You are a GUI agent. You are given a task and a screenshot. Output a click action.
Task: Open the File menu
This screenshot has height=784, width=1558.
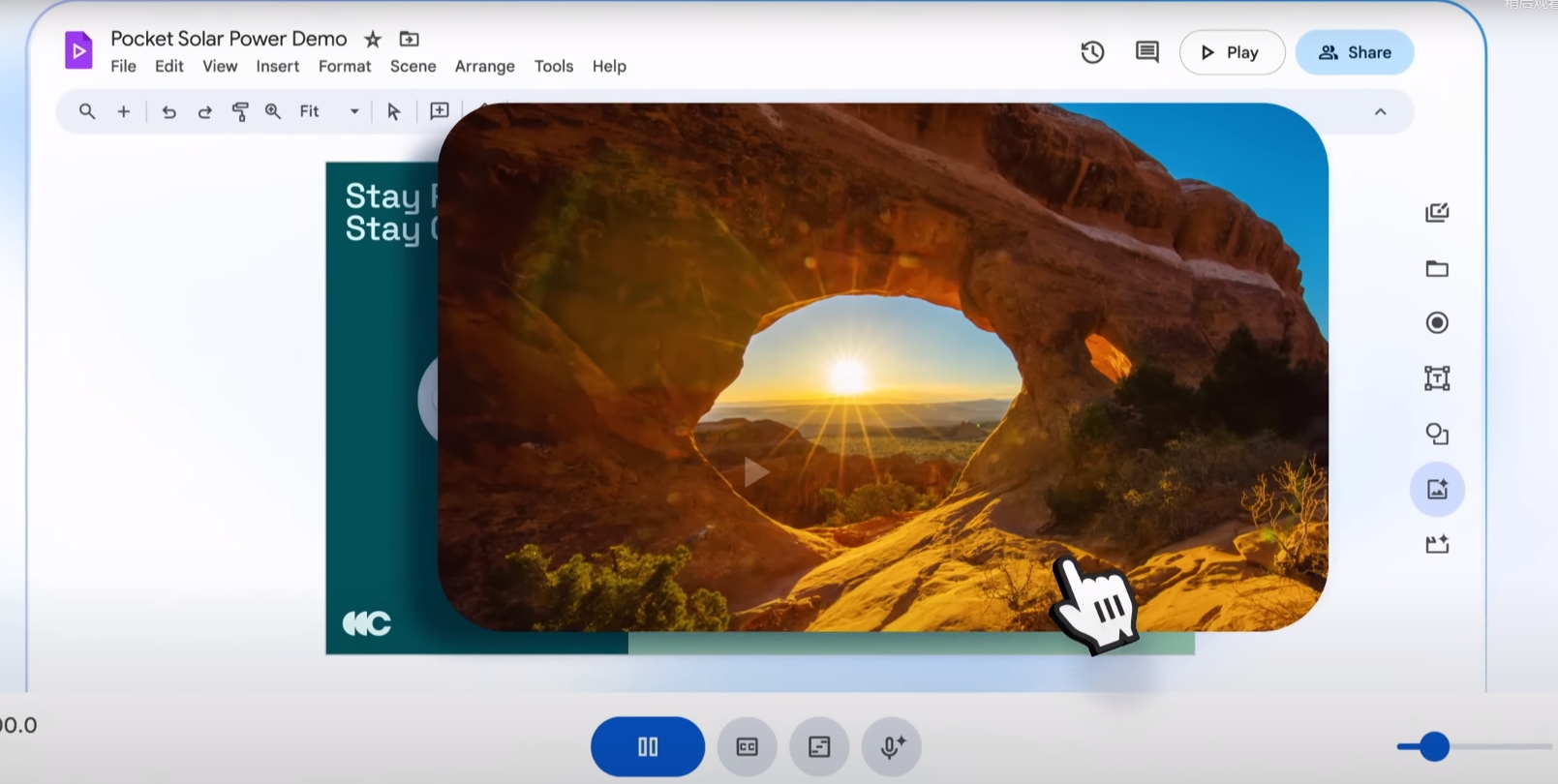click(x=123, y=66)
